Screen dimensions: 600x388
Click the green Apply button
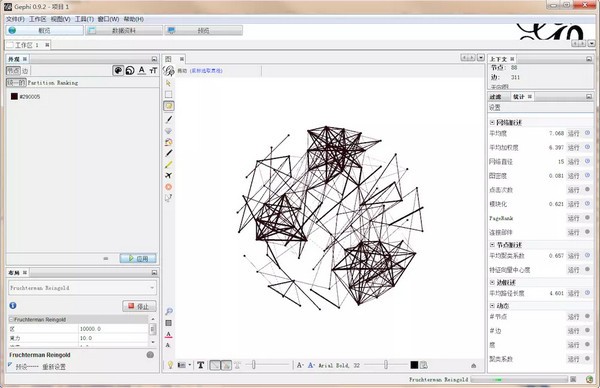(x=138, y=258)
